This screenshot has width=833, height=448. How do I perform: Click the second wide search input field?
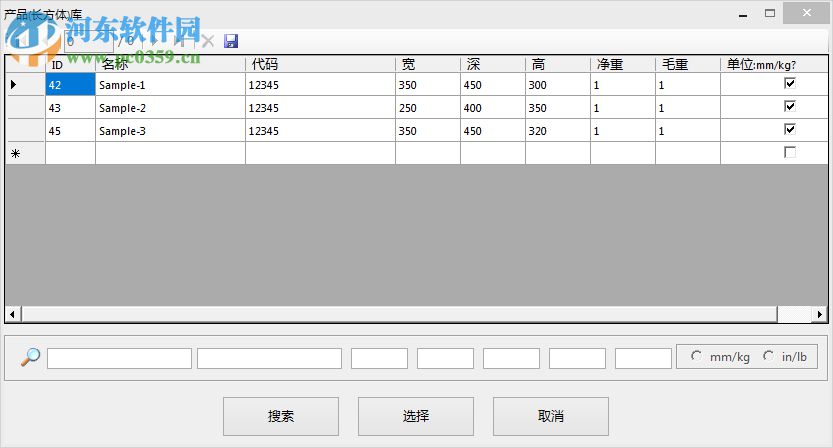(269, 358)
